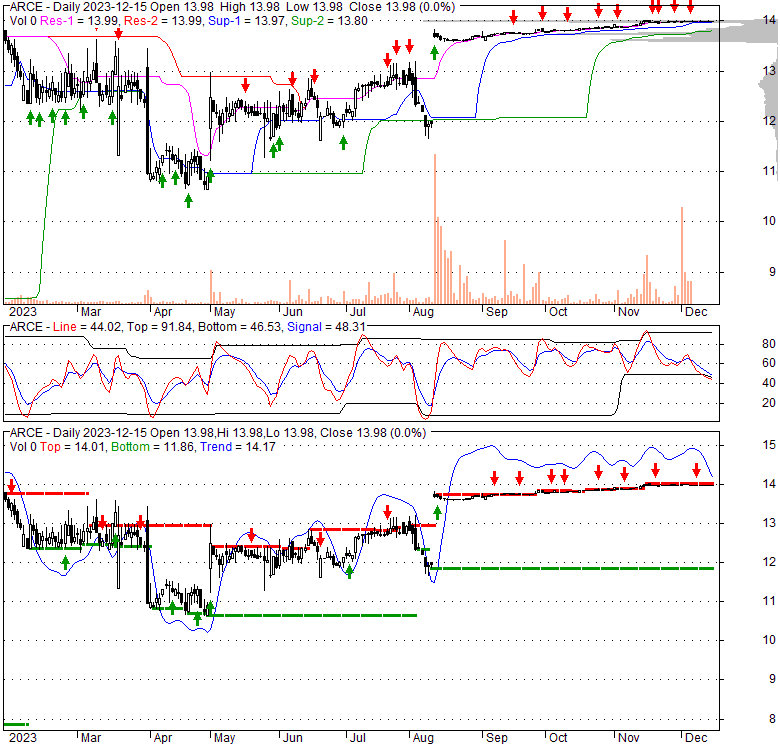780x745 pixels.
Task: Click the Dec label on the top chart axis
Action: coord(696,312)
